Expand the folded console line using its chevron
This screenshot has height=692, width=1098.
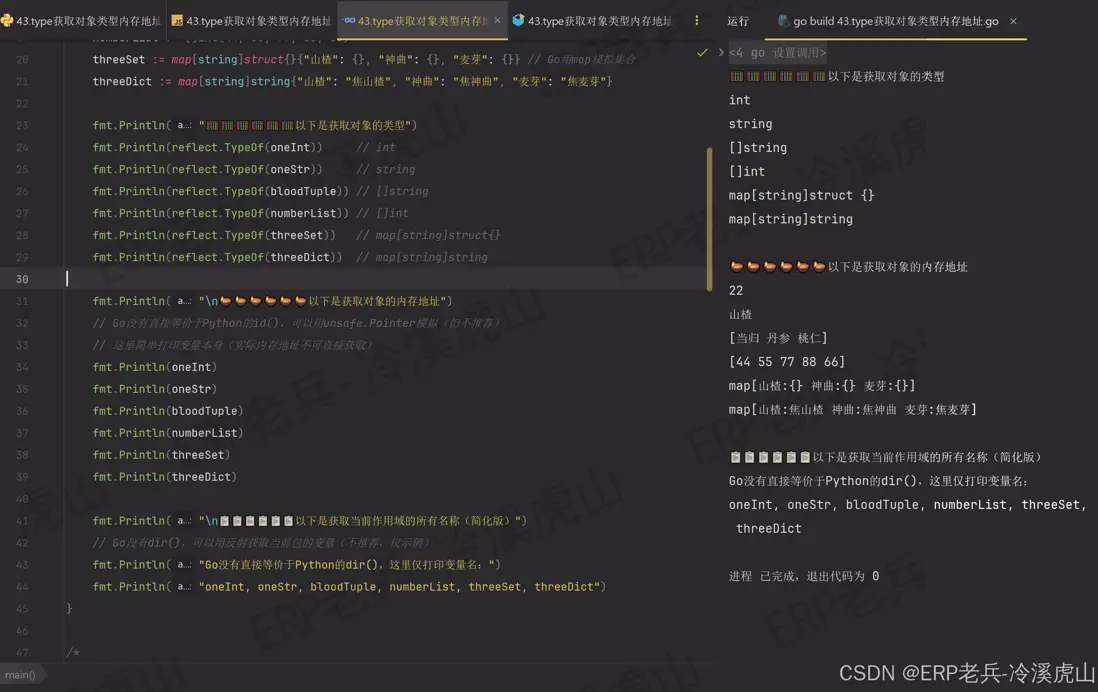click(720, 52)
